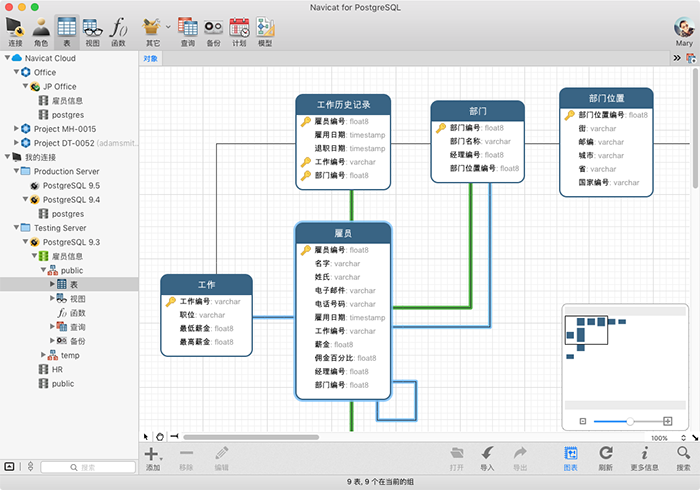This screenshot has width=700, height=490.
Task: Collapse the Production Server group
Action: (16, 170)
